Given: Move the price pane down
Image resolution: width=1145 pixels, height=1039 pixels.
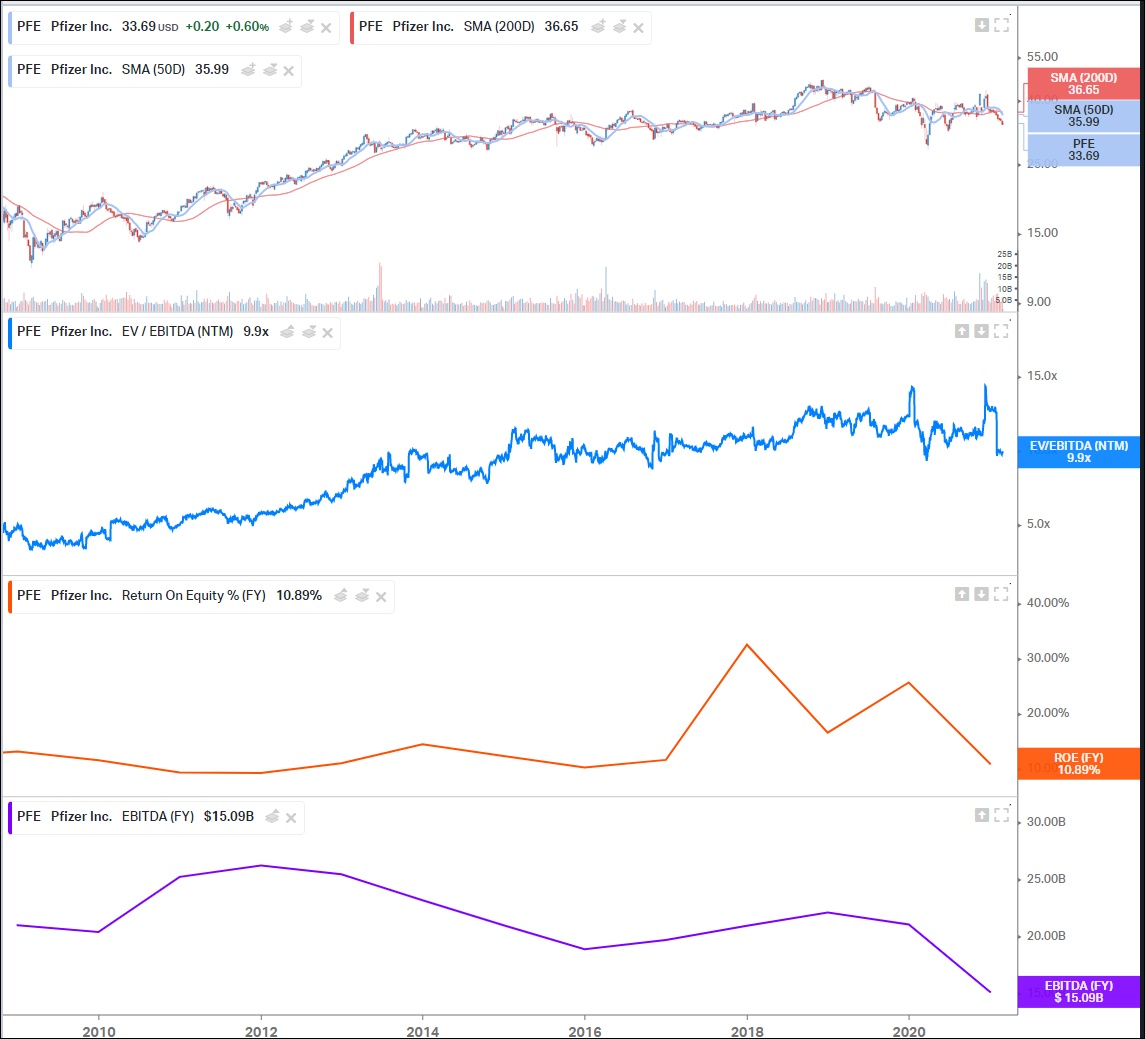Looking at the screenshot, I should (982, 26).
